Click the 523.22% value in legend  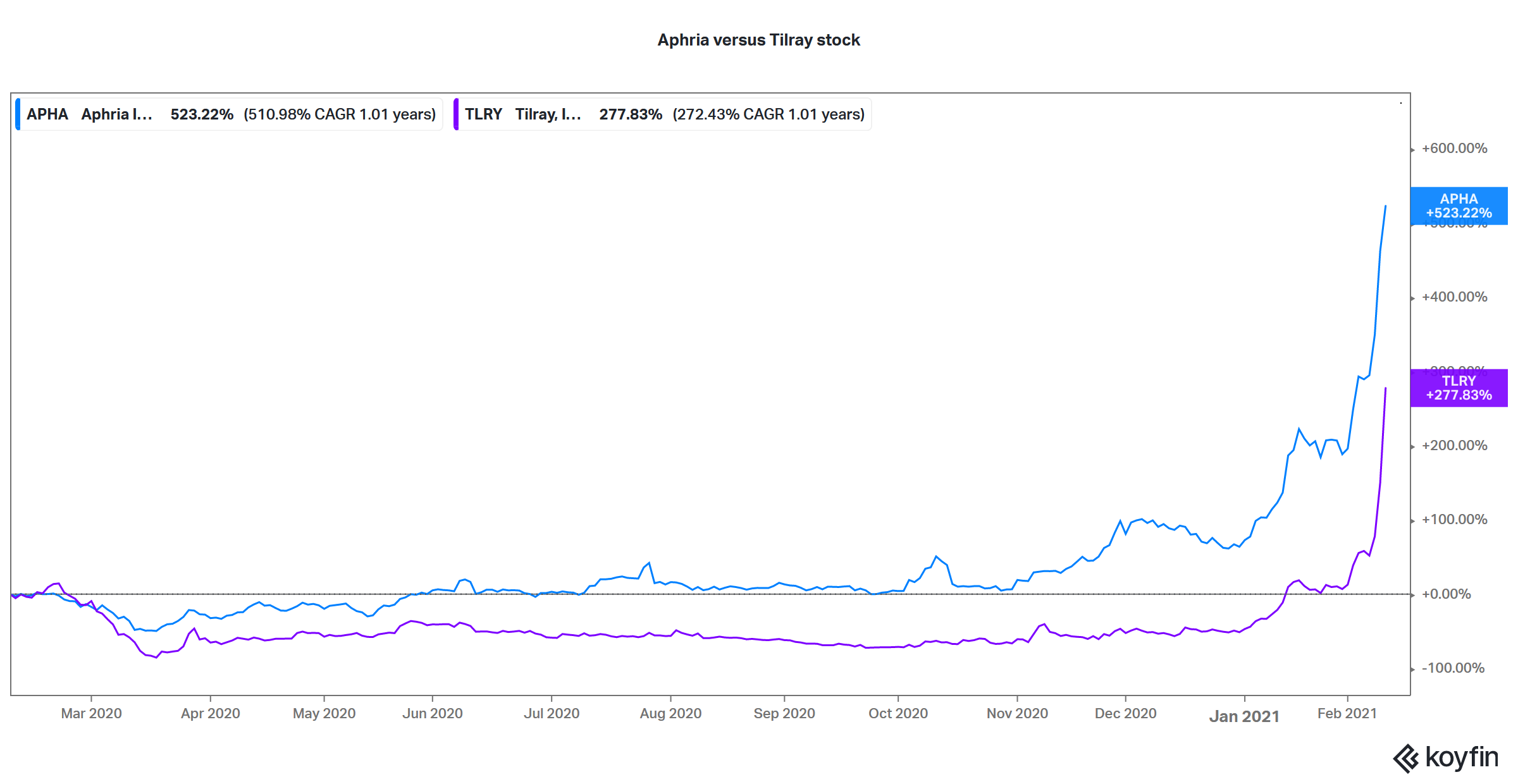[x=202, y=114]
